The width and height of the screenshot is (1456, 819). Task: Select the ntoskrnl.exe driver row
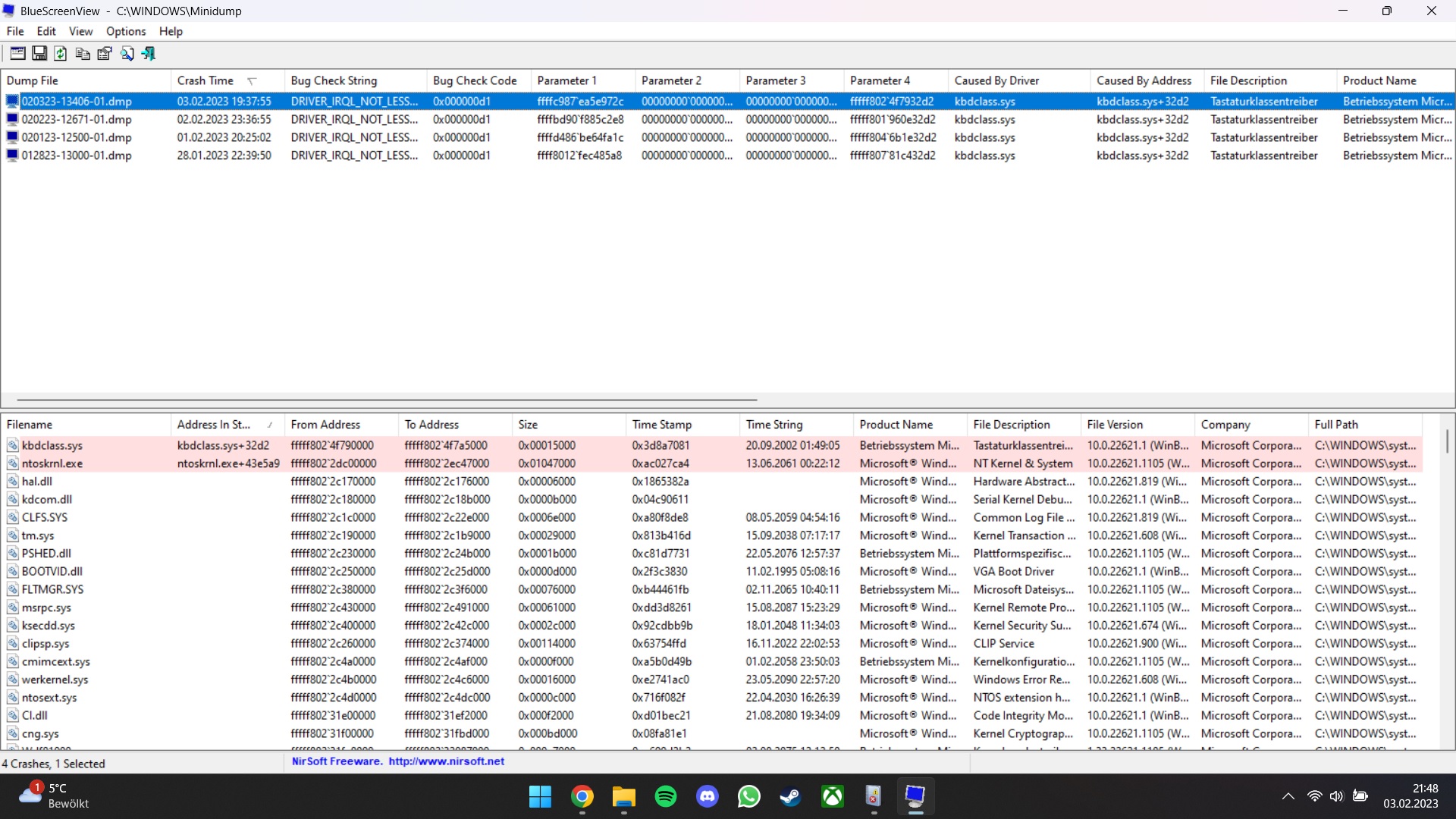pyautogui.click(x=52, y=463)
